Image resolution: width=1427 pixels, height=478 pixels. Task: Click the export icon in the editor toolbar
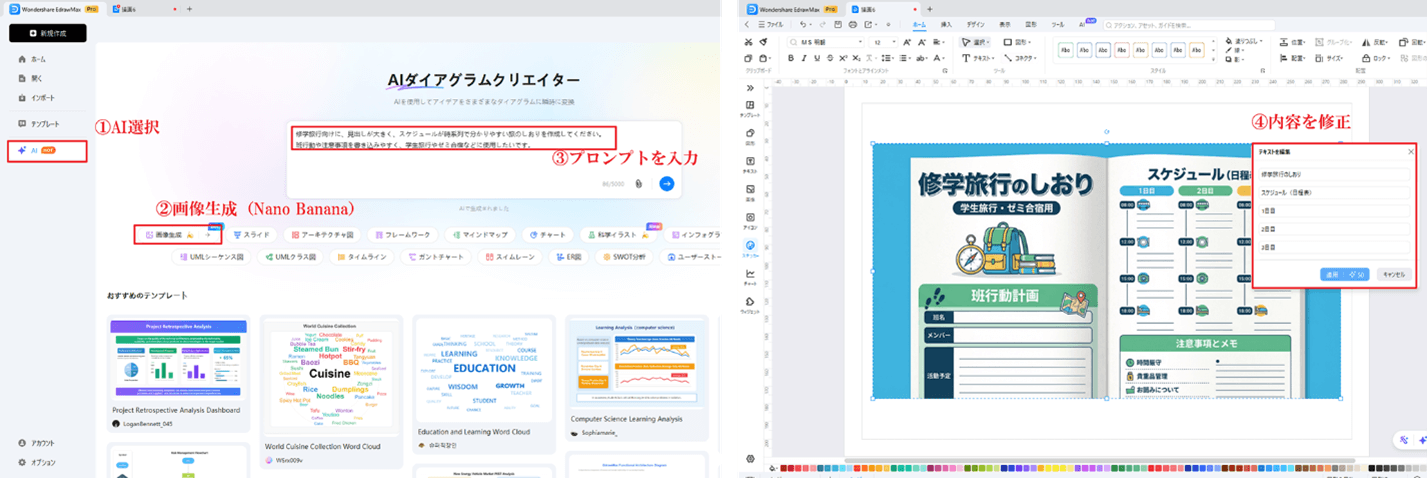point(870,24)
